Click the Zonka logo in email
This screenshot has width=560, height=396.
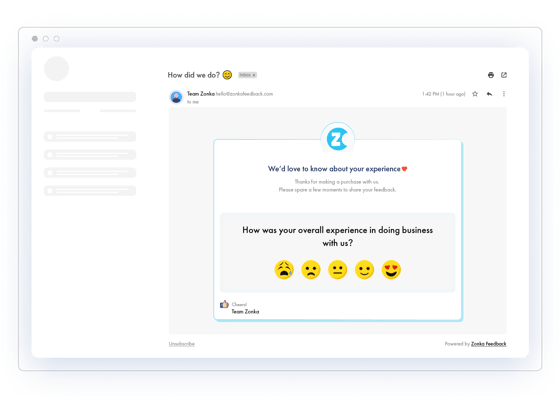[x=337, y=139]
